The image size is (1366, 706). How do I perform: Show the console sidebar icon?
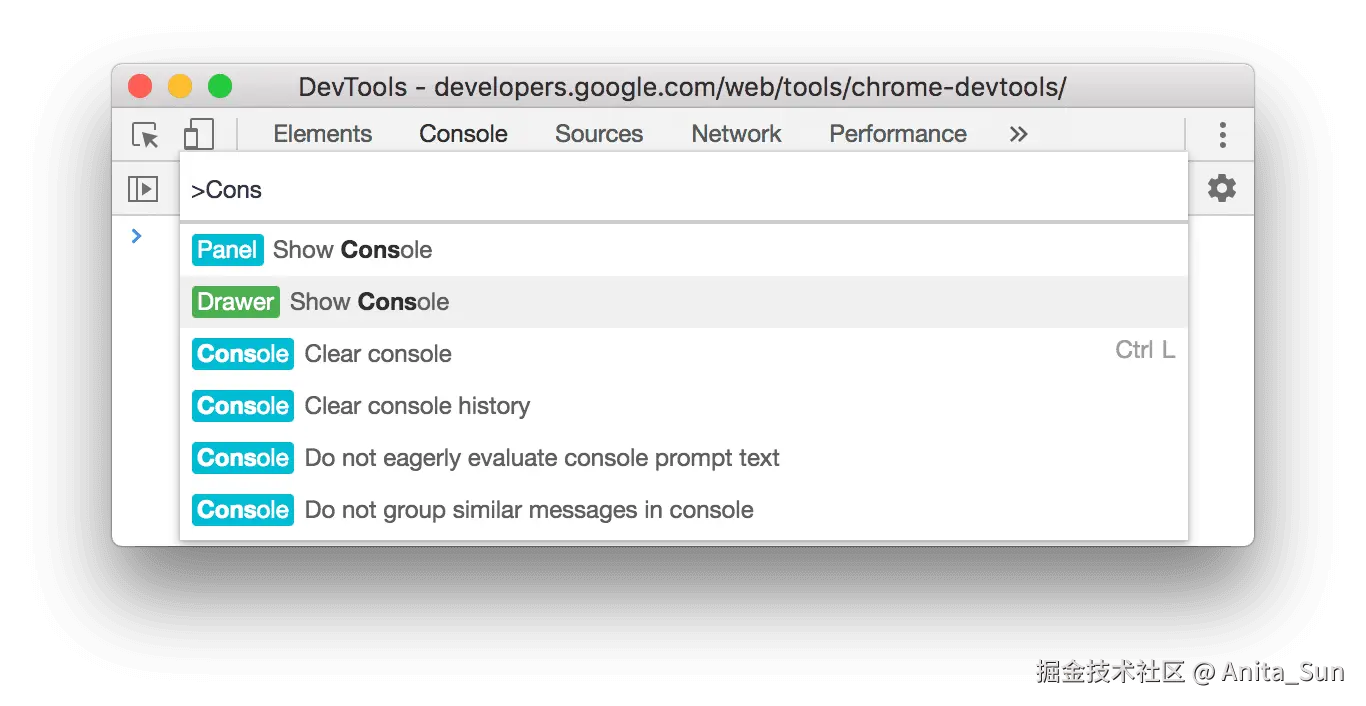(143, 188)
